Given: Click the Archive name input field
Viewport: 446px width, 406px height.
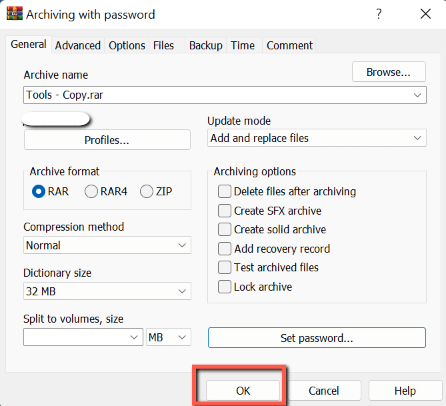Looking at the screenshot, I should tap(225, 95).
